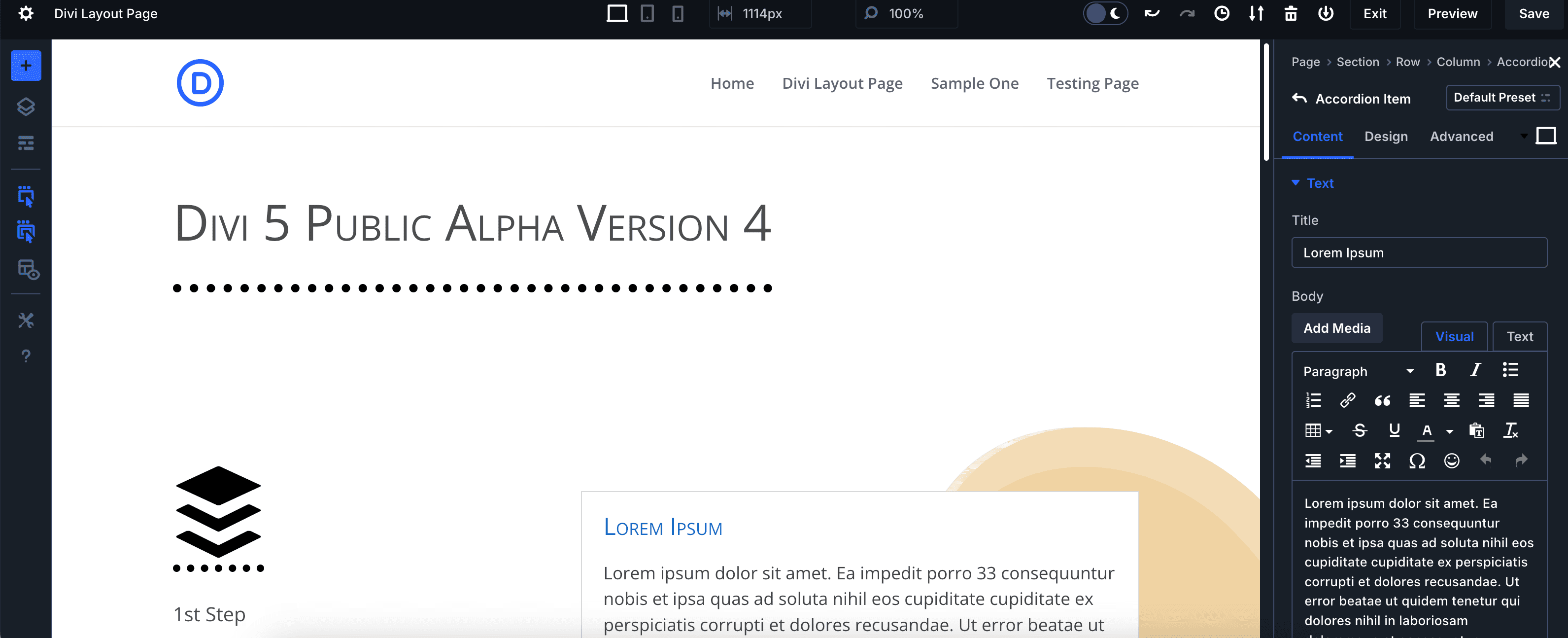The image size is (1568, 638).
Task: Open builder settings gear icon
Action: 26,13
